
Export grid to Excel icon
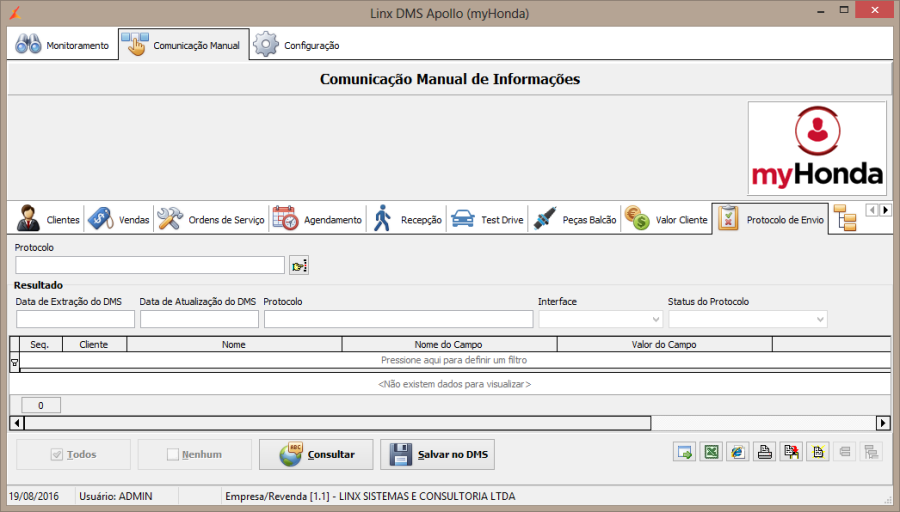(x=711, y=452)
